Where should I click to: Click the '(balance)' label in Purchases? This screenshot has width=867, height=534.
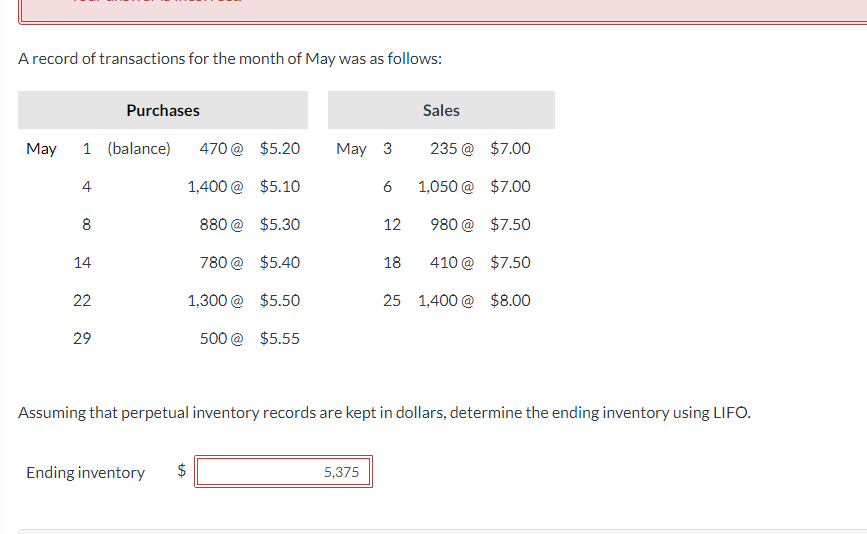pos(139,149)
